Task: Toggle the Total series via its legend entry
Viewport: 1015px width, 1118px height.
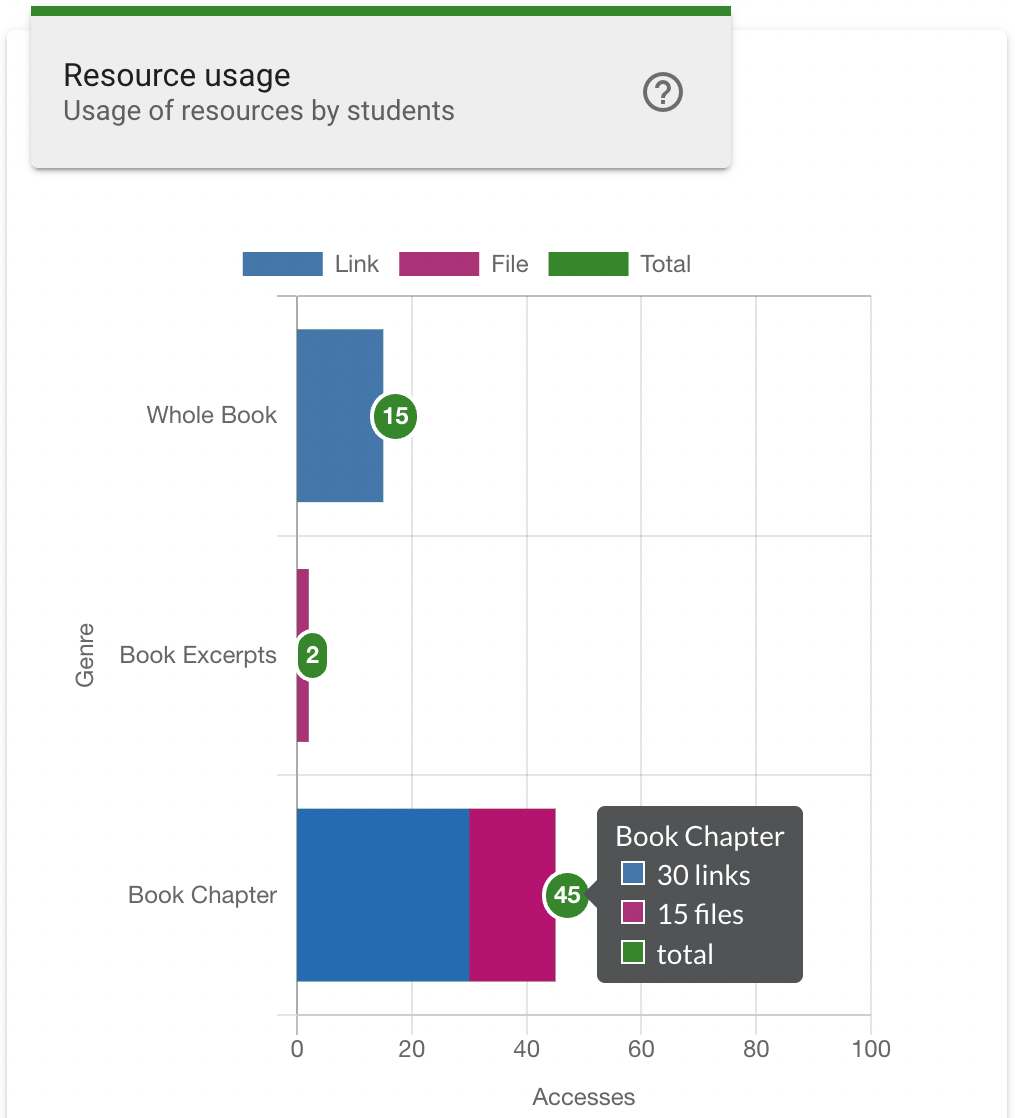Action: (x=663, y=263)
